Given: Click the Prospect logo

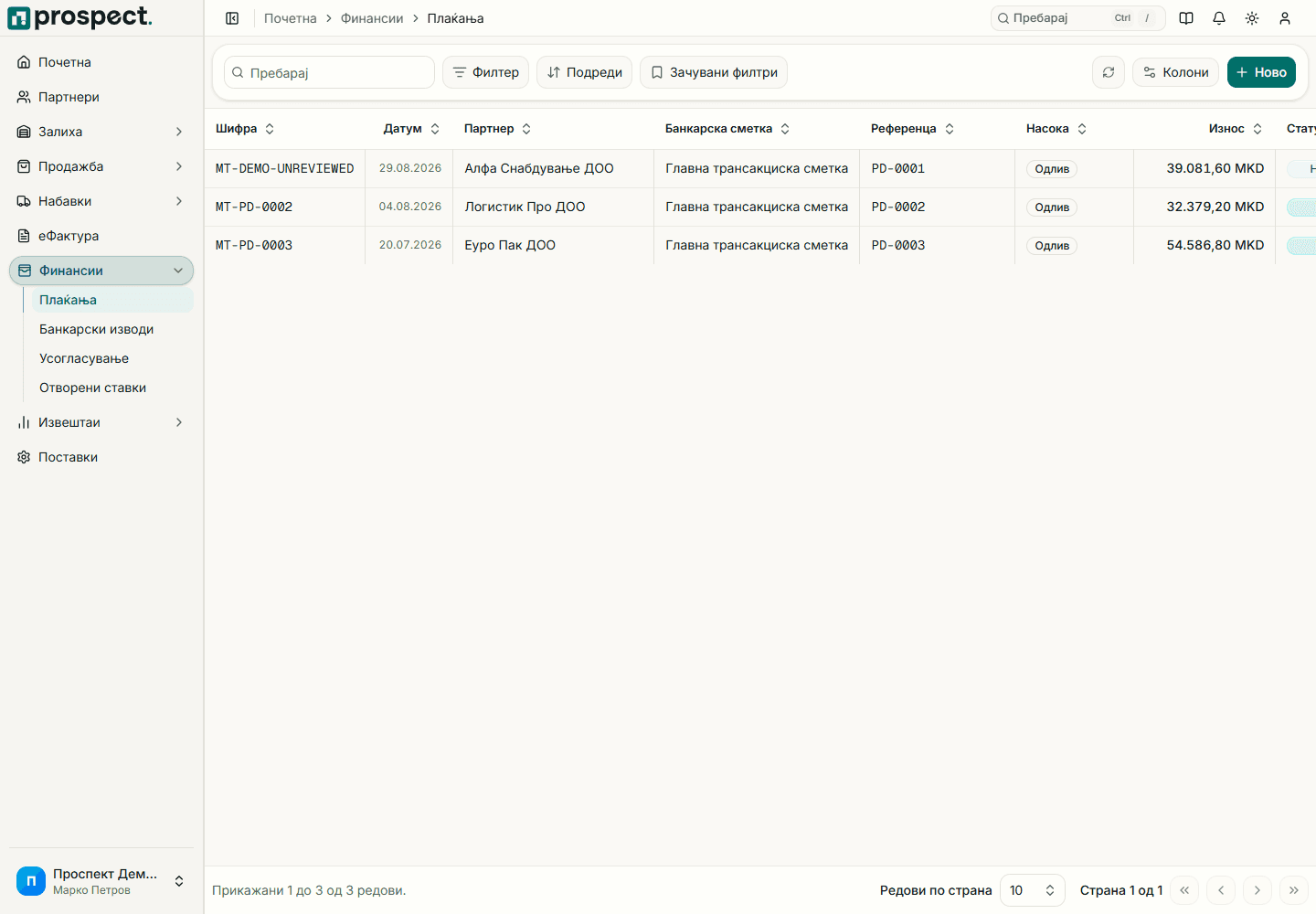Looking at the screenshot, I should 80,17.
